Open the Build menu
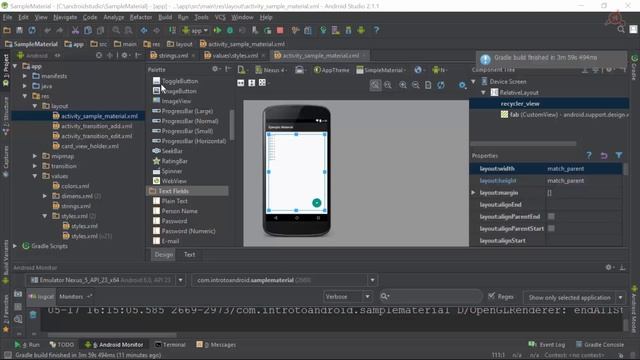This screenshot has width=640, height=360. 165,17
